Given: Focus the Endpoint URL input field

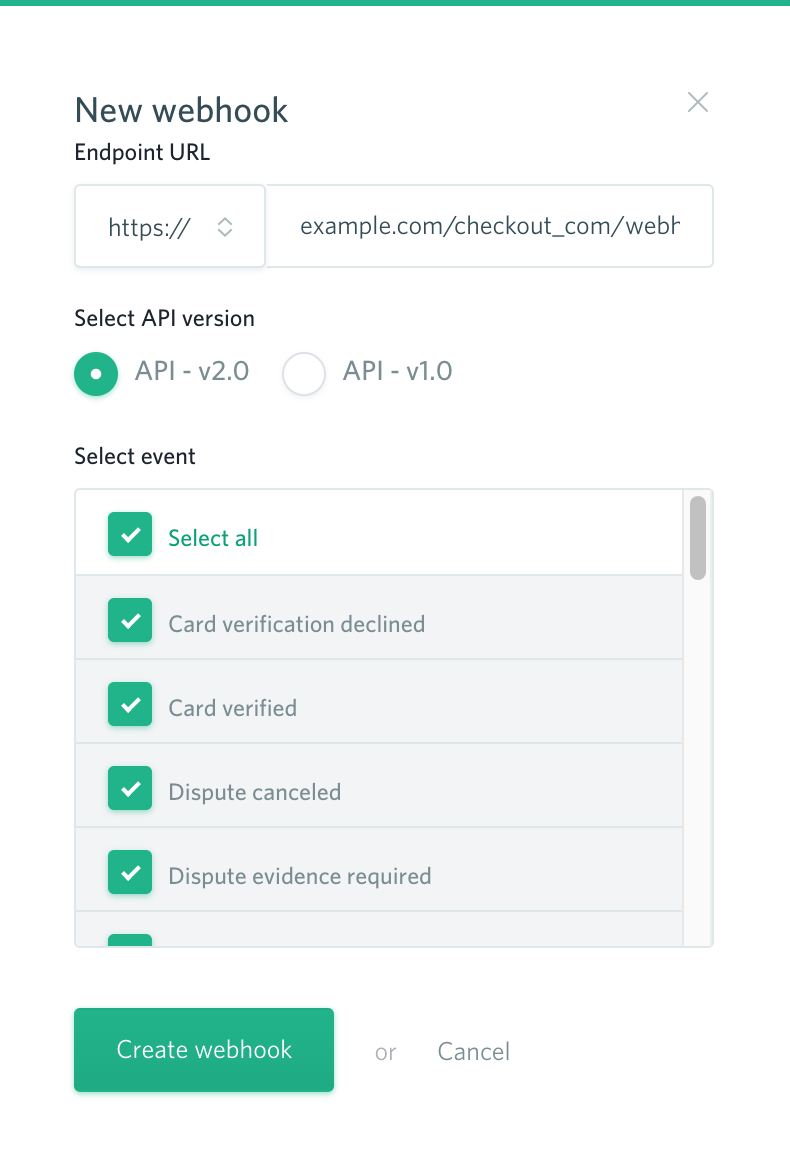Looking at the screenshot, I should (x=489, y=226).
